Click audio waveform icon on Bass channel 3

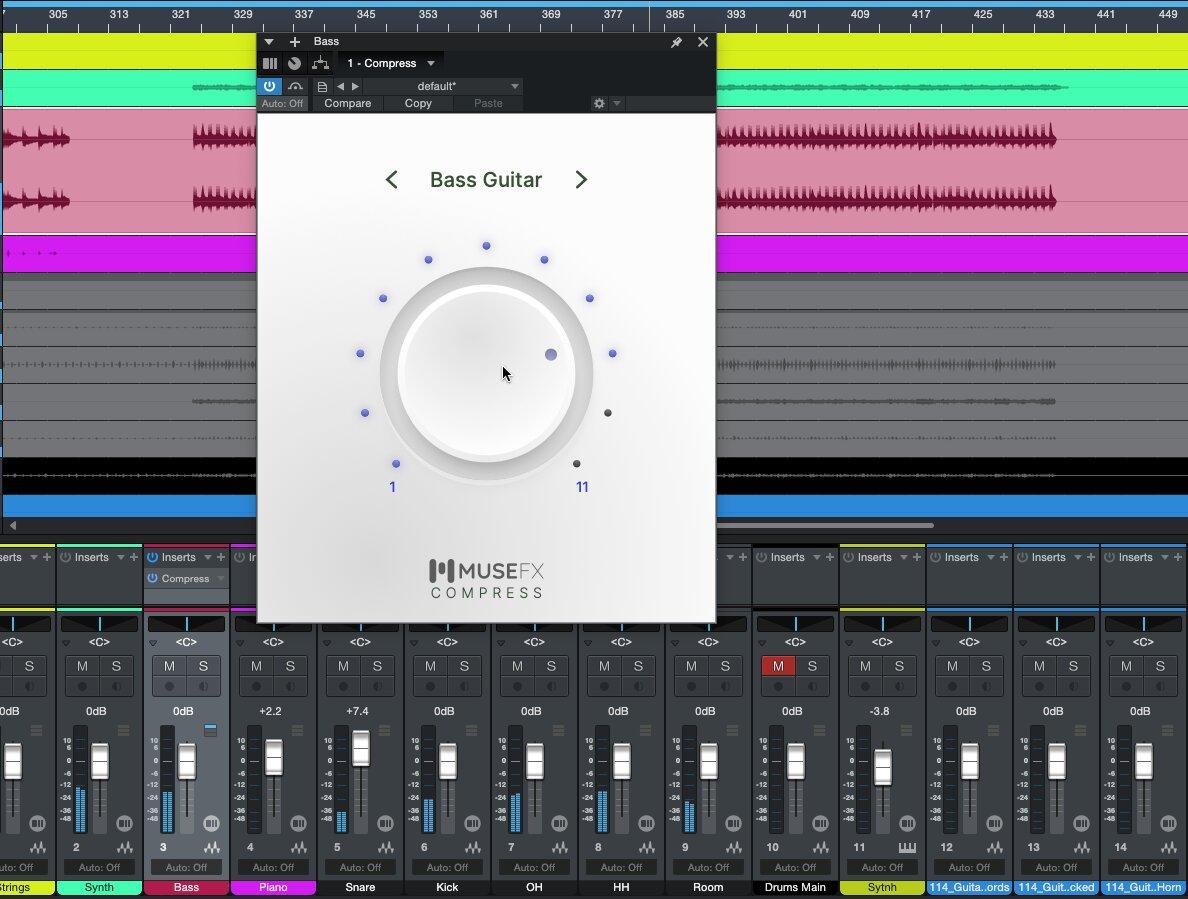[x=211, y=847]
